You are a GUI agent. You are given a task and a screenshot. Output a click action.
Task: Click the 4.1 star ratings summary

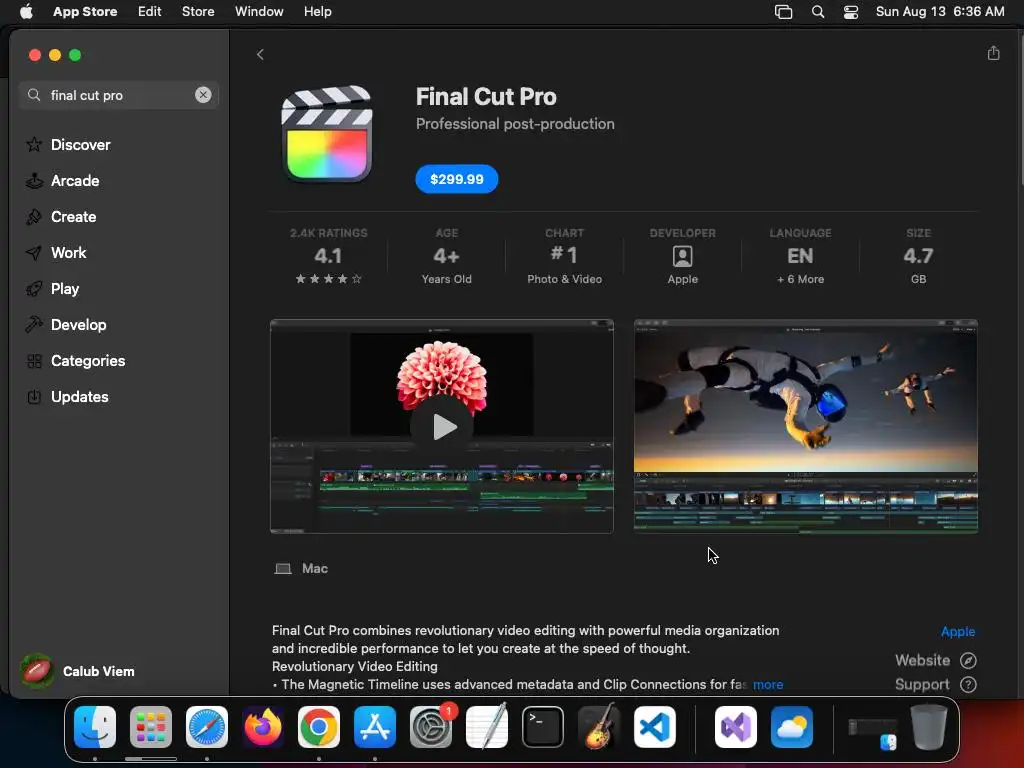328,256
